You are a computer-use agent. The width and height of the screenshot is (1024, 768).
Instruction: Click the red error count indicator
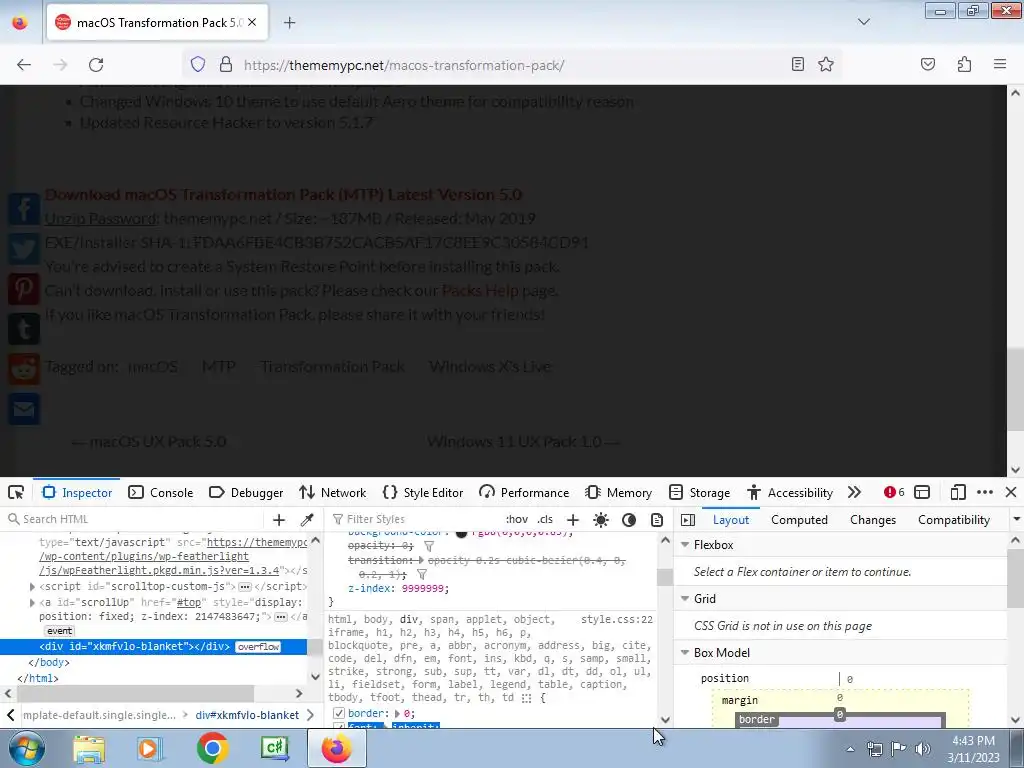click(x=894, y=492)
